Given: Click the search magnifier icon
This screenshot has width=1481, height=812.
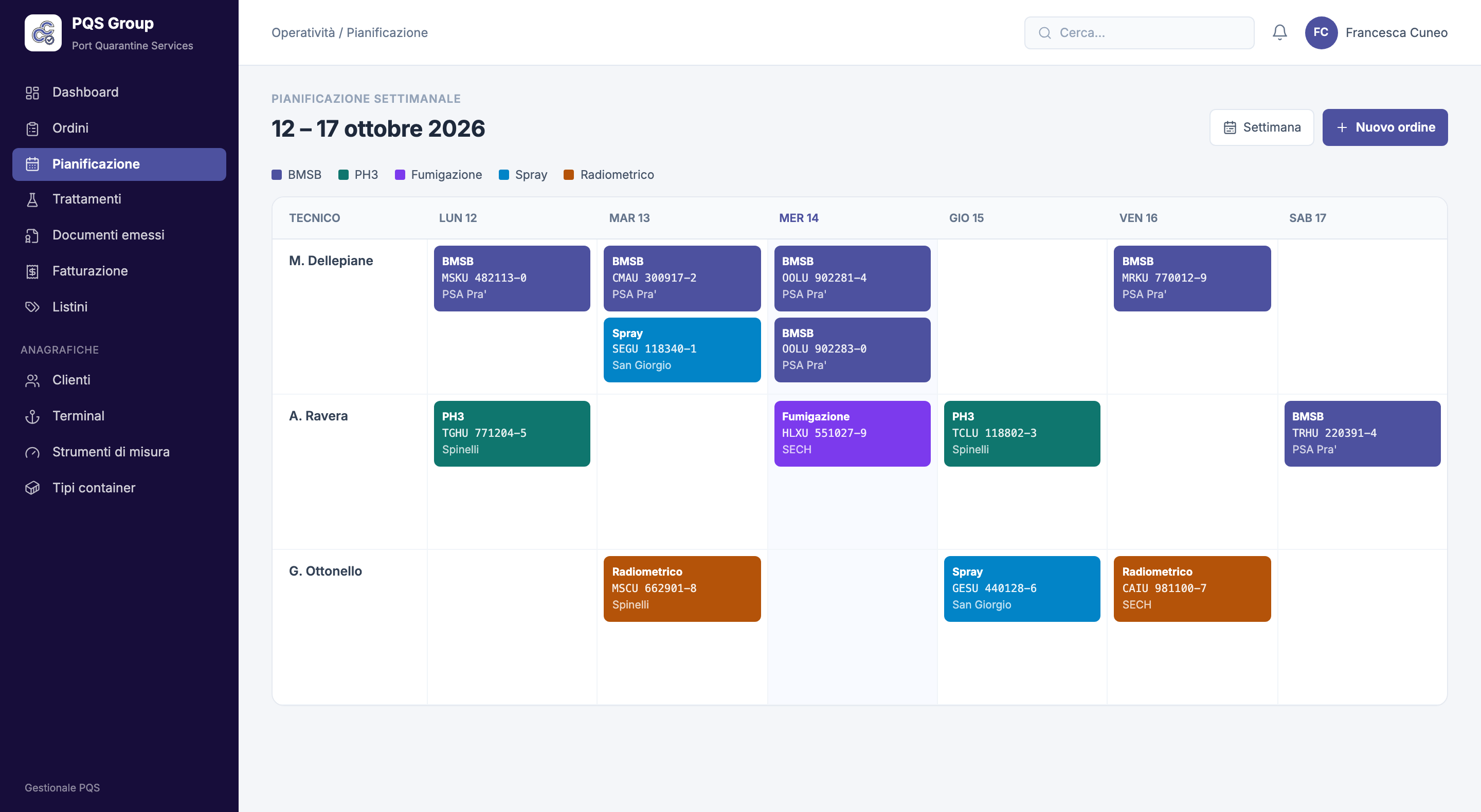Looking at the screenshot, I should (x=1044, y=33).
